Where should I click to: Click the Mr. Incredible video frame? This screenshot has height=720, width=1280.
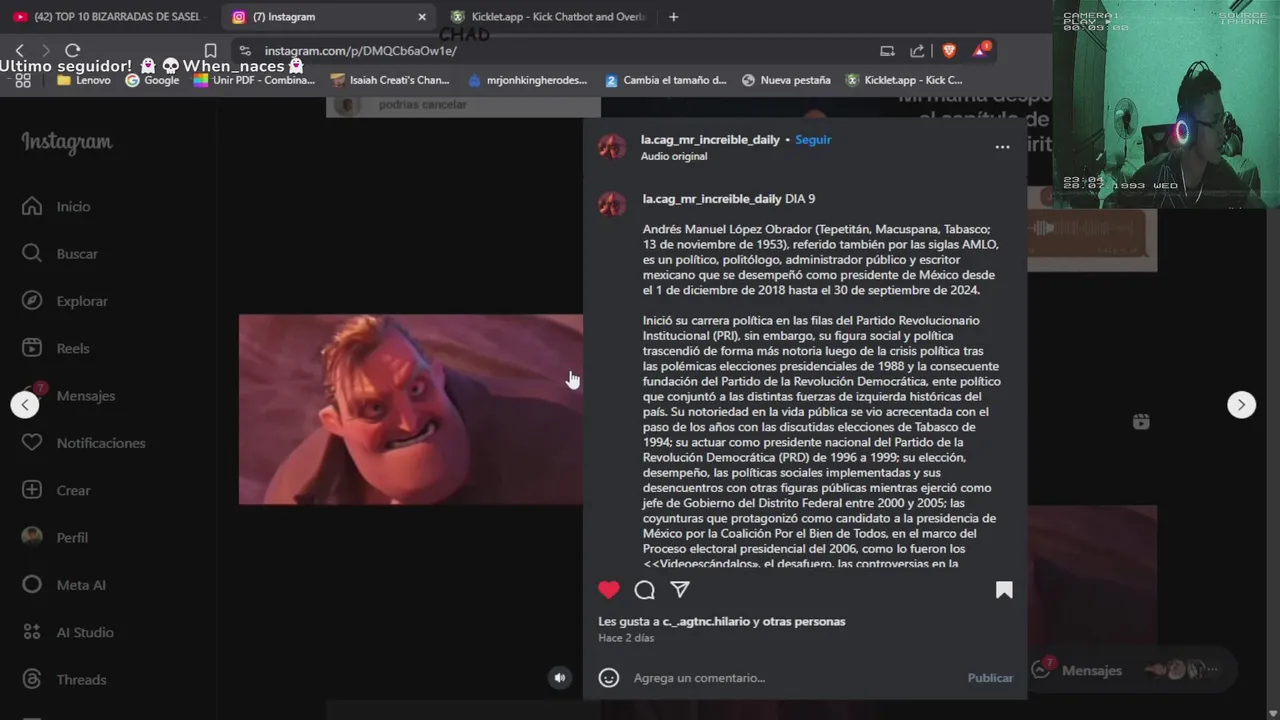[410, 409]
